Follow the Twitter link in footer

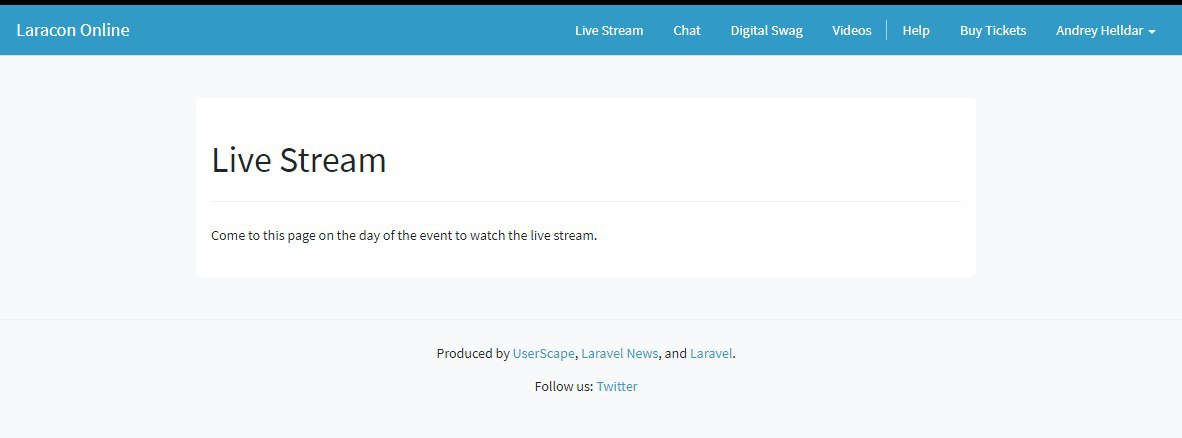tap(617, 386)
